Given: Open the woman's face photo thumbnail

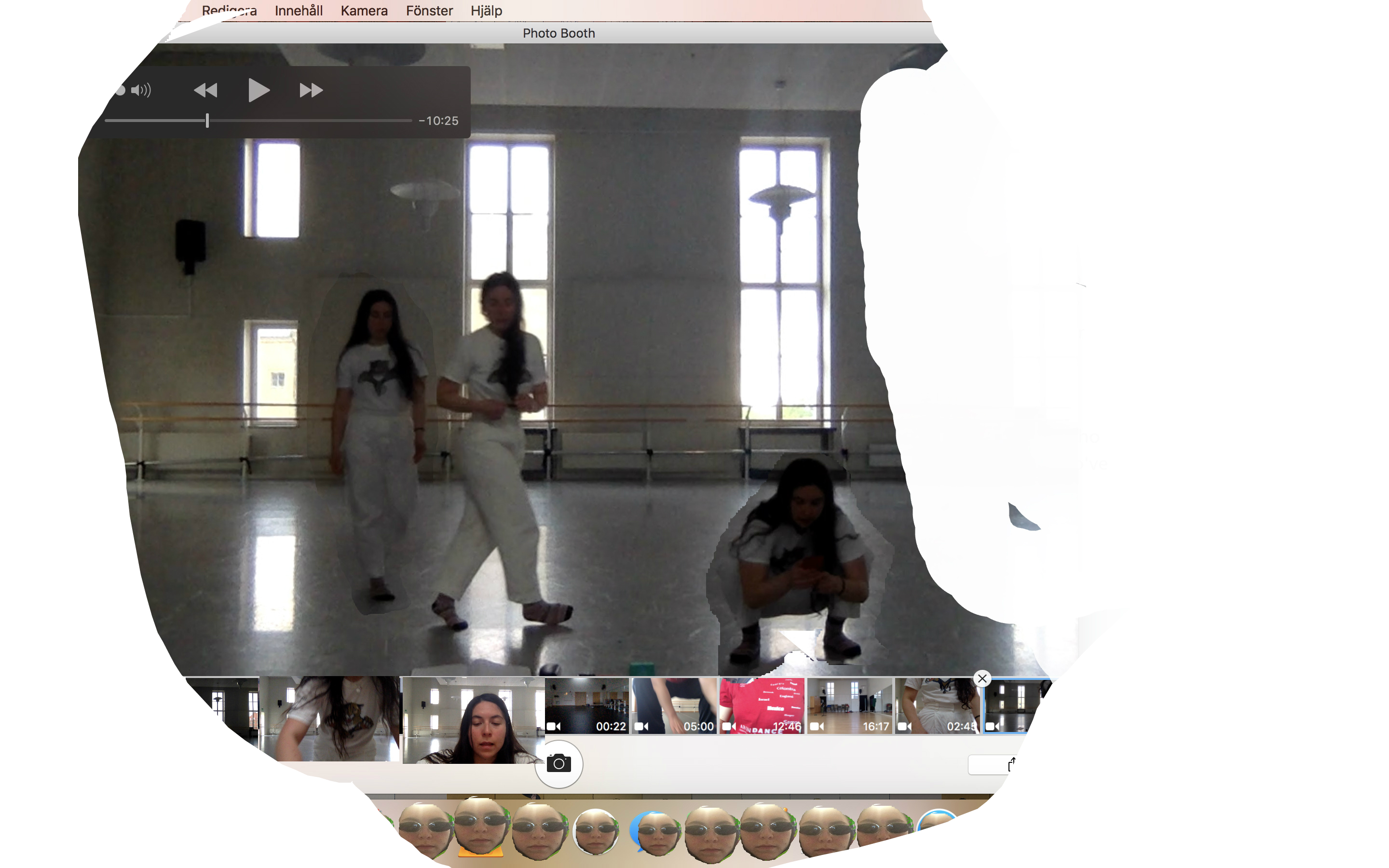Looking at the screenshot, I should pyautogui.click(x=473, y=720).
